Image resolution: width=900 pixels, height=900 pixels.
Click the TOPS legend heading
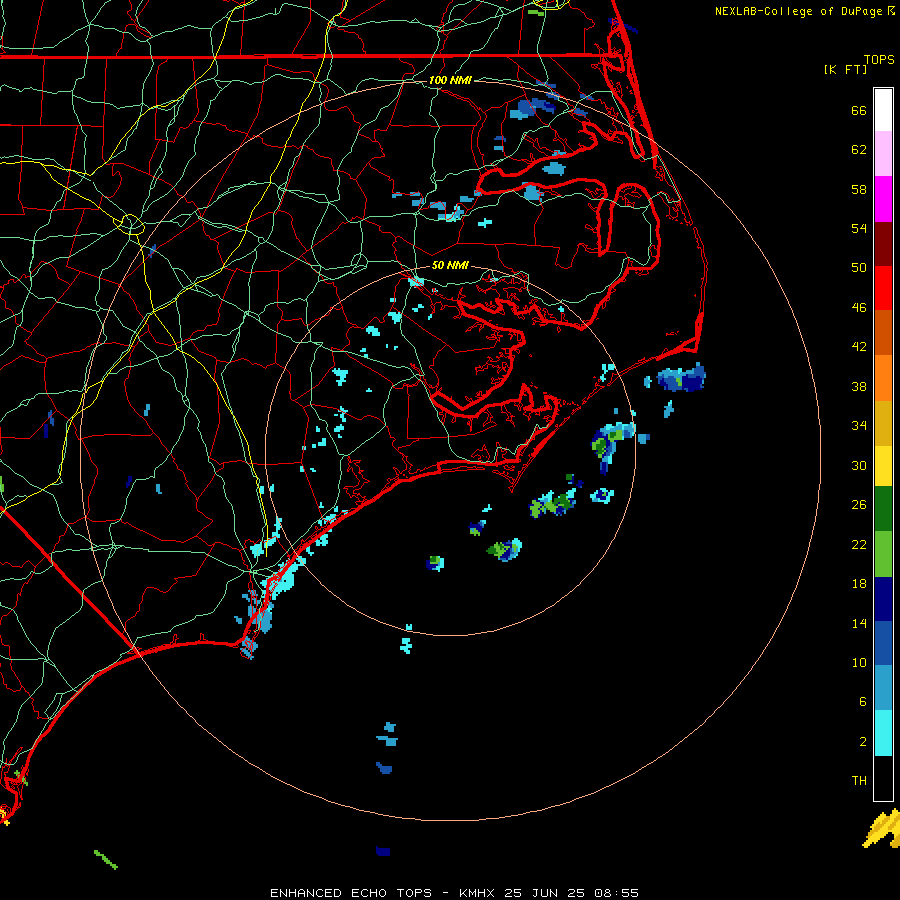tap(879, 59)
